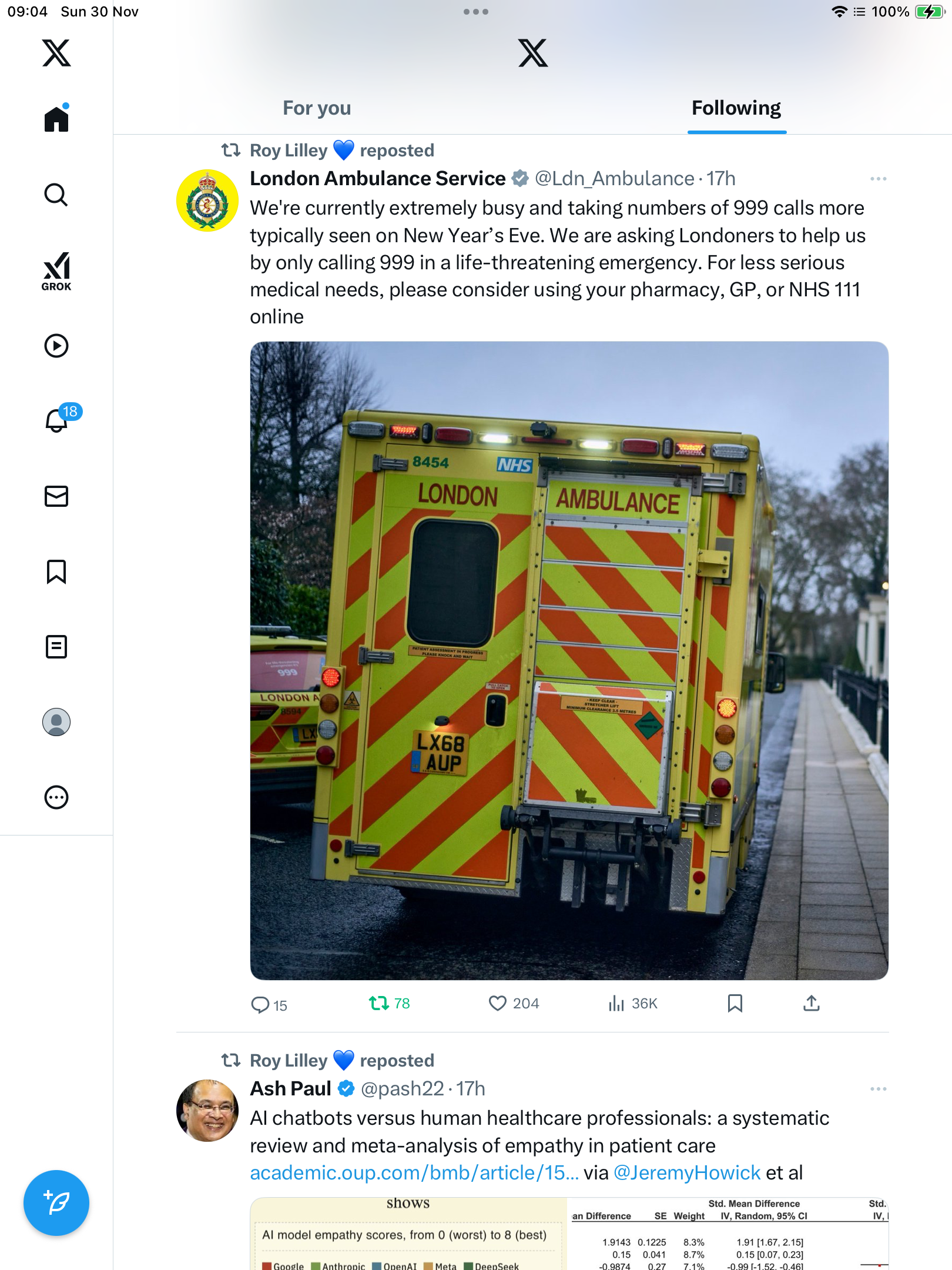This screenshot has width=952, height=1270.
Task: Open the @JeremyHowick mention link
Action: 687,1173
